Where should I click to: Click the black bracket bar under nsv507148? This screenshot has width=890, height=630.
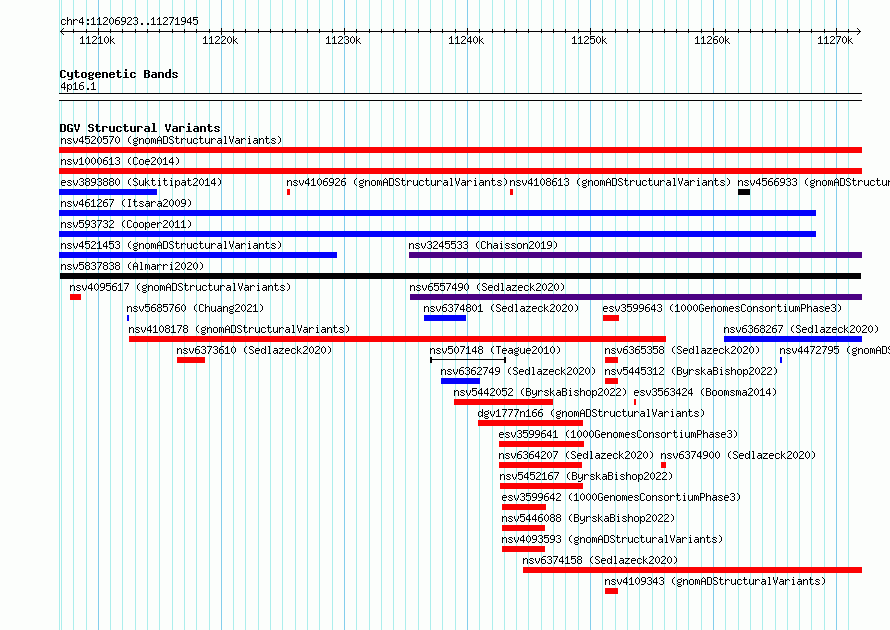click(x=468, y=360)
